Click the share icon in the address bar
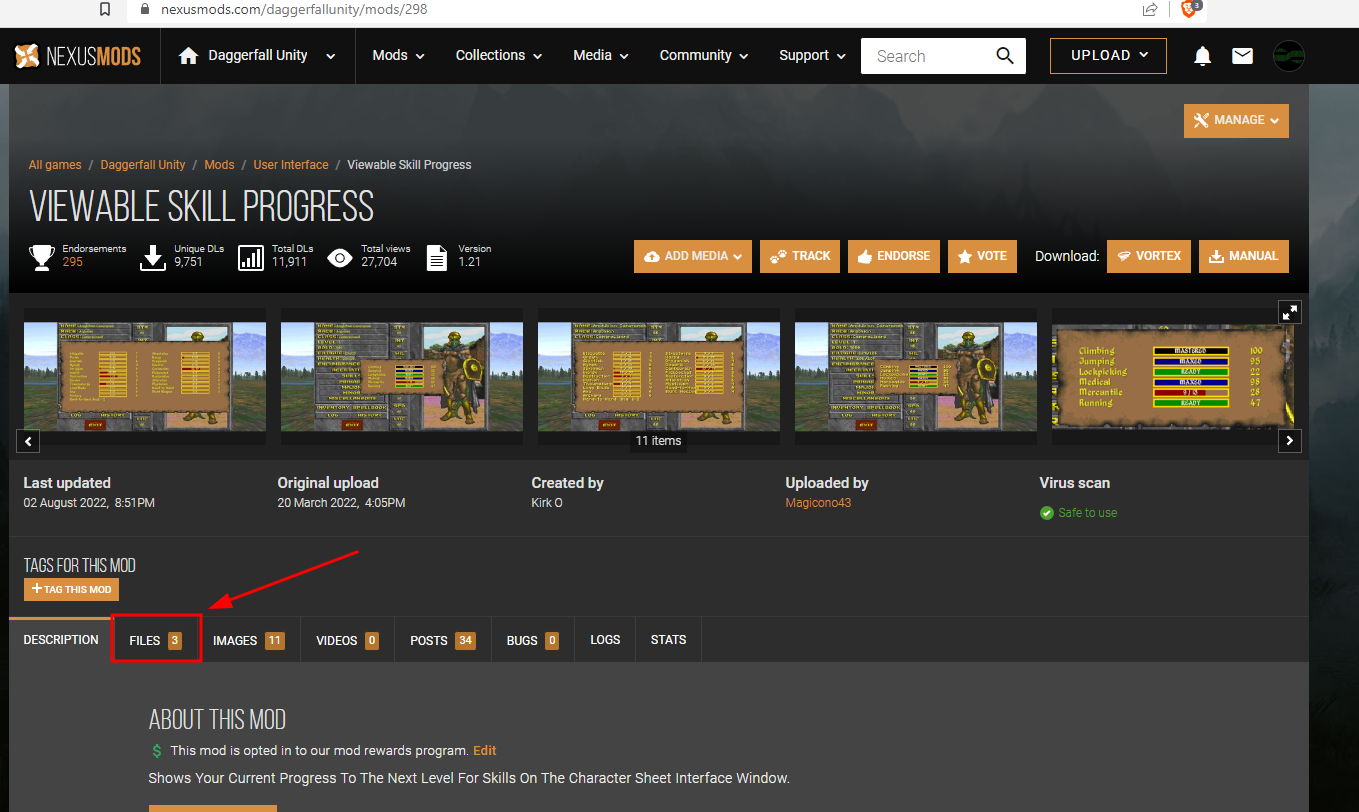The height and width of the screenshot is (812, 1359). tap(1150, 9)
